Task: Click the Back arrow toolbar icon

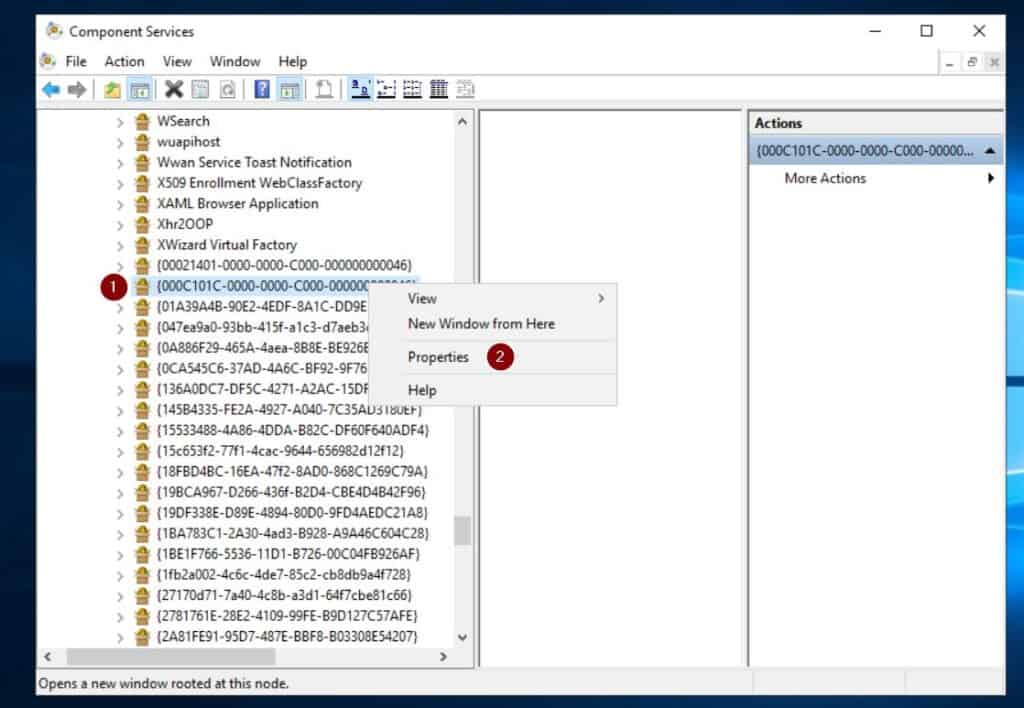Action: (x=50, y=89)
